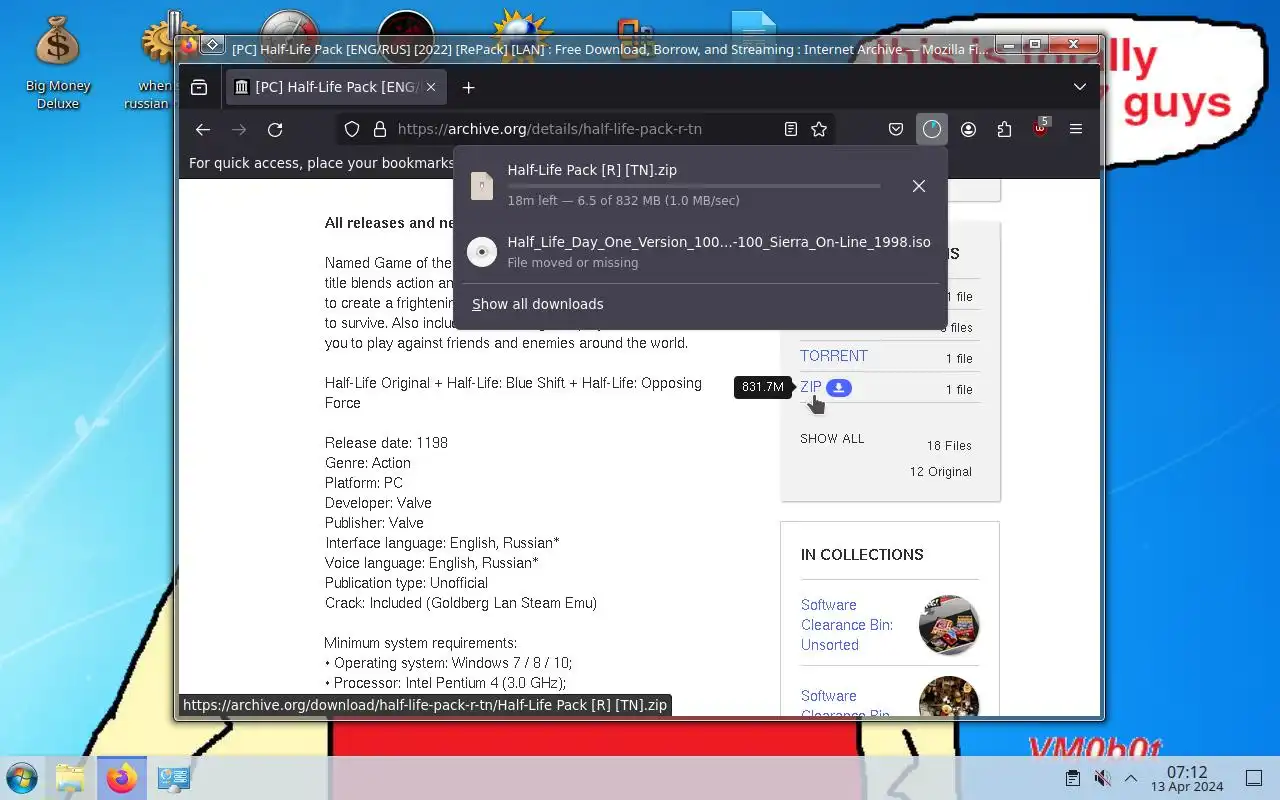Expand hidden system tray icons
The width and height of the screenshot is (1280, 800).
(1131, 778)
